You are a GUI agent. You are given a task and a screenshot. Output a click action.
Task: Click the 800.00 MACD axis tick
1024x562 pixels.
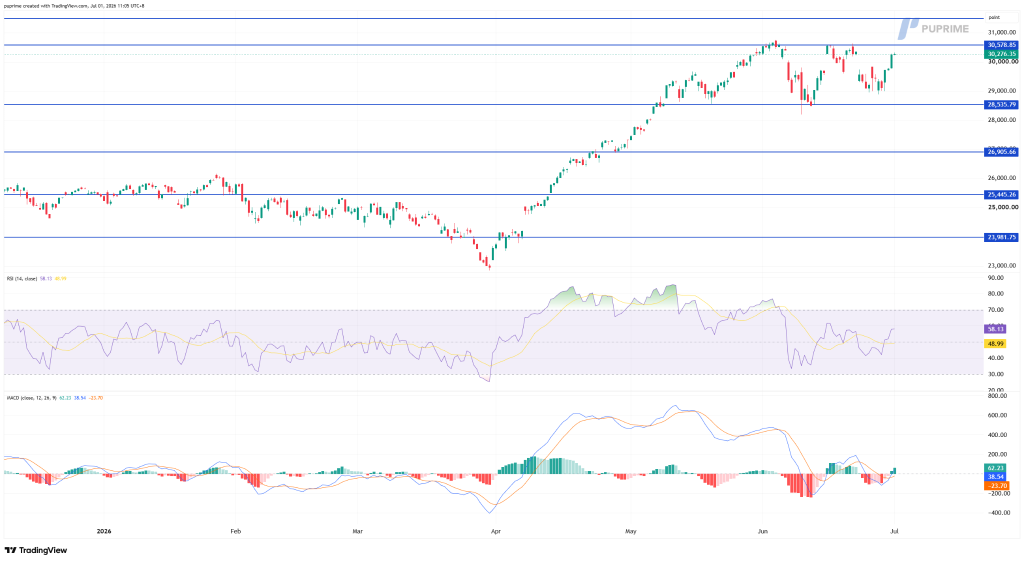[x=997, y=396]
